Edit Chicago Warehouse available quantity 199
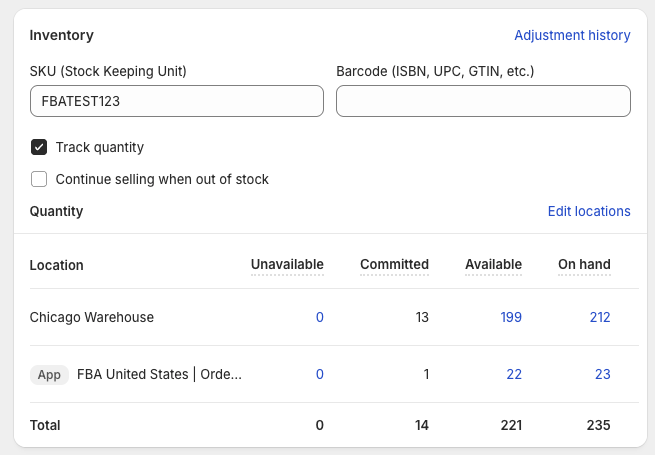The image size is (655, 455). [x=511, y=318]
